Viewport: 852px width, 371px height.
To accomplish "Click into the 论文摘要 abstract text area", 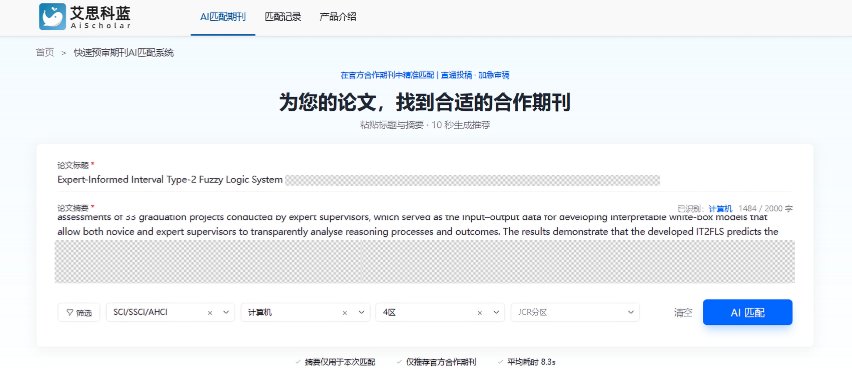I will 424,248.
